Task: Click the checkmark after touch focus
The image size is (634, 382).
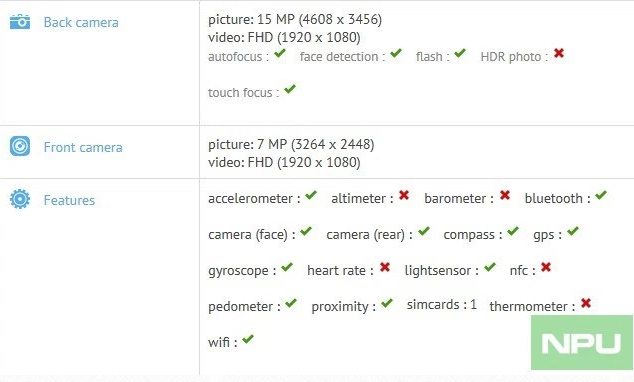Action: pyautogui.click(x=290, y=89)
